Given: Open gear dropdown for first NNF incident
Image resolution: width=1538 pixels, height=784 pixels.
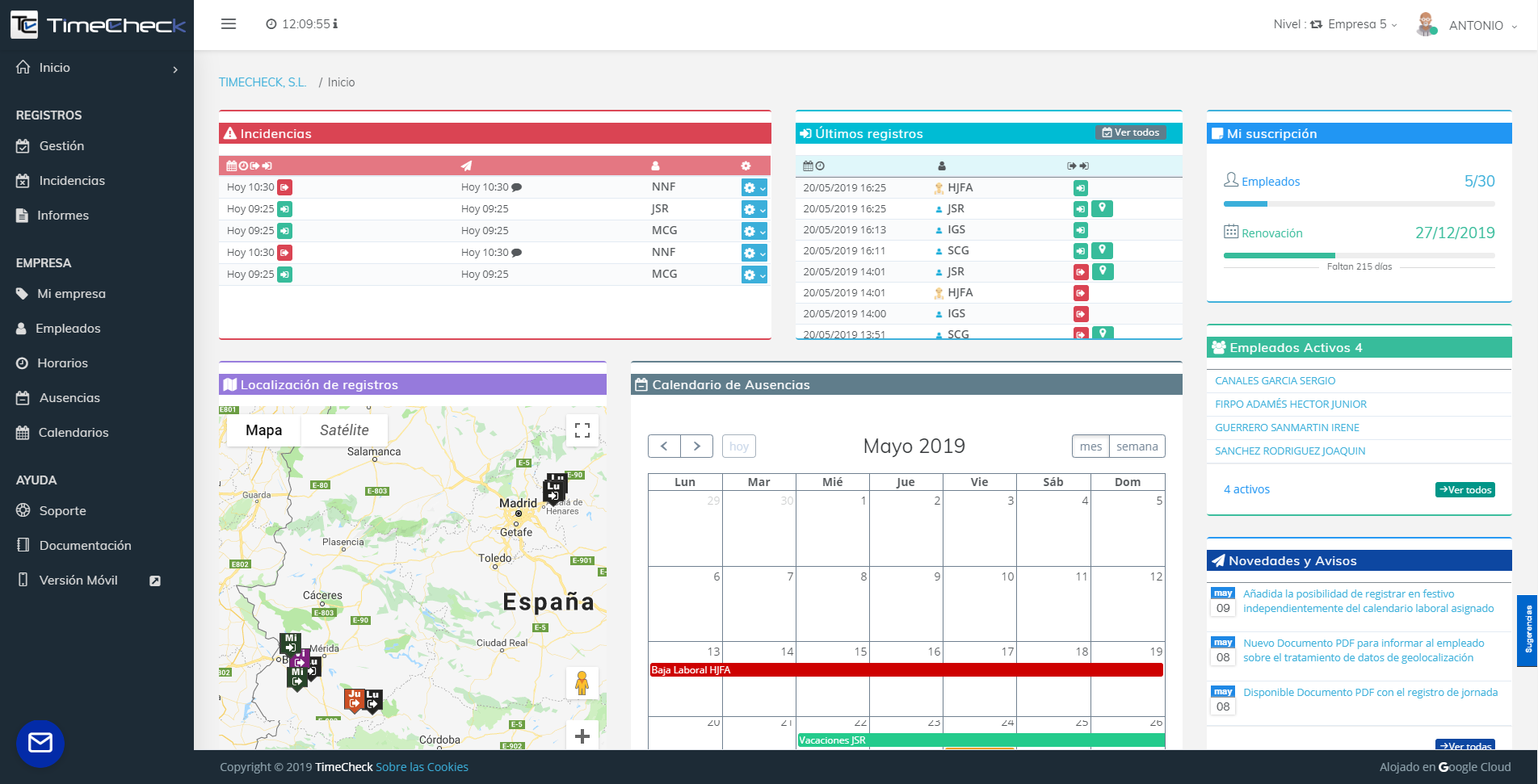Looking at the screenshot, I should [754, 187].
